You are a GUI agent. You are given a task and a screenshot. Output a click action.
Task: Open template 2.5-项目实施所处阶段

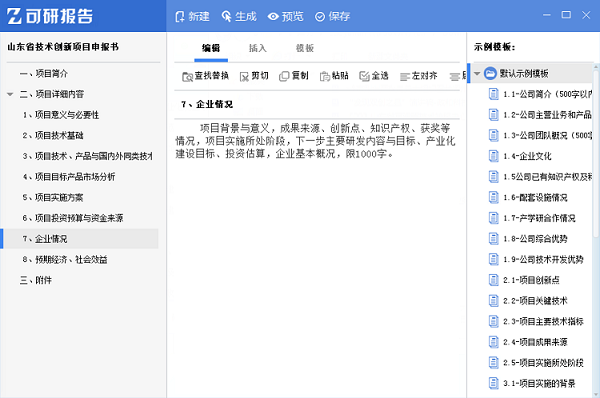tap(543, 362)
